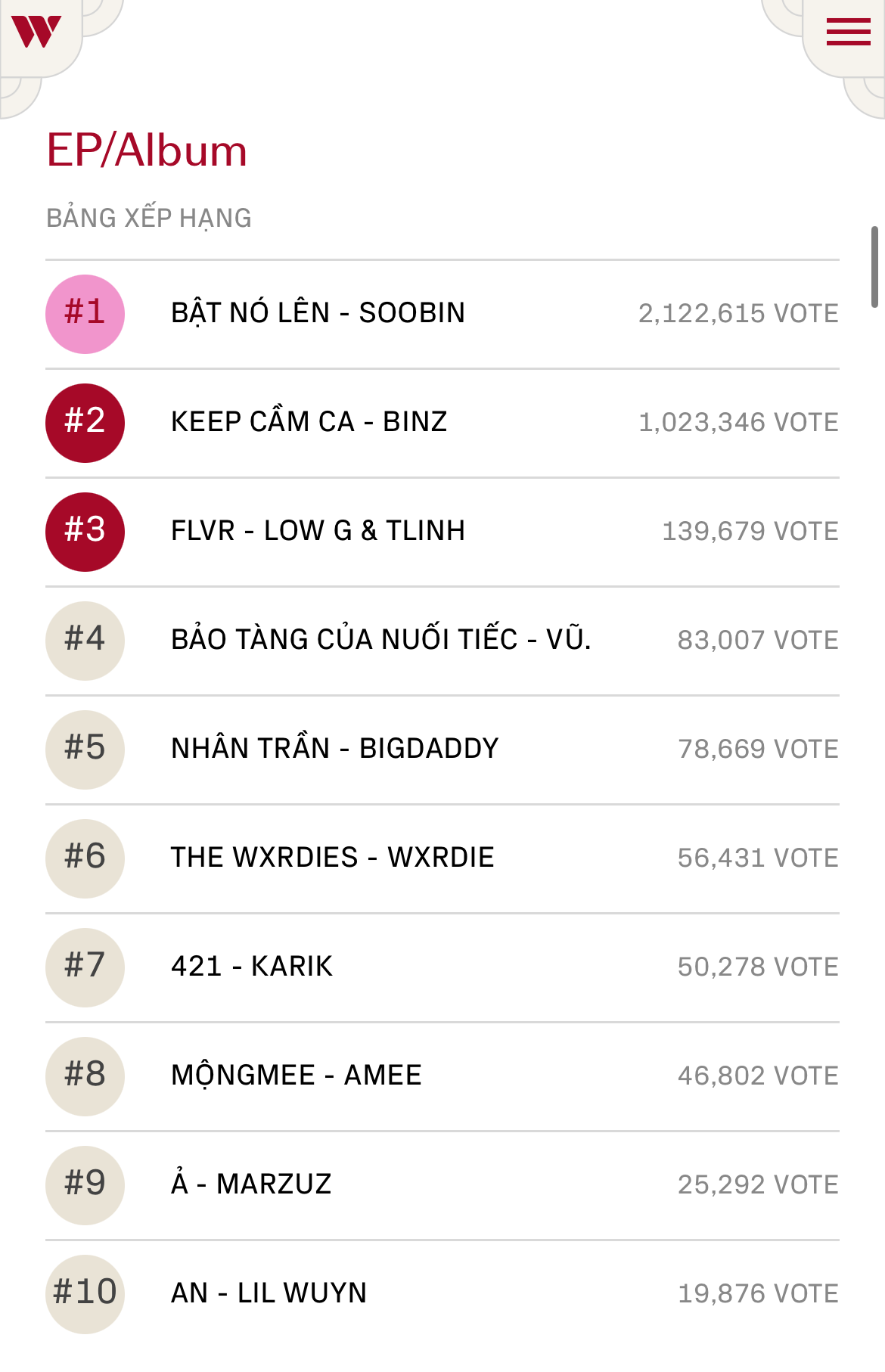
Task: Click the red #3 rank badge
Action: click(x=85, y=532)
